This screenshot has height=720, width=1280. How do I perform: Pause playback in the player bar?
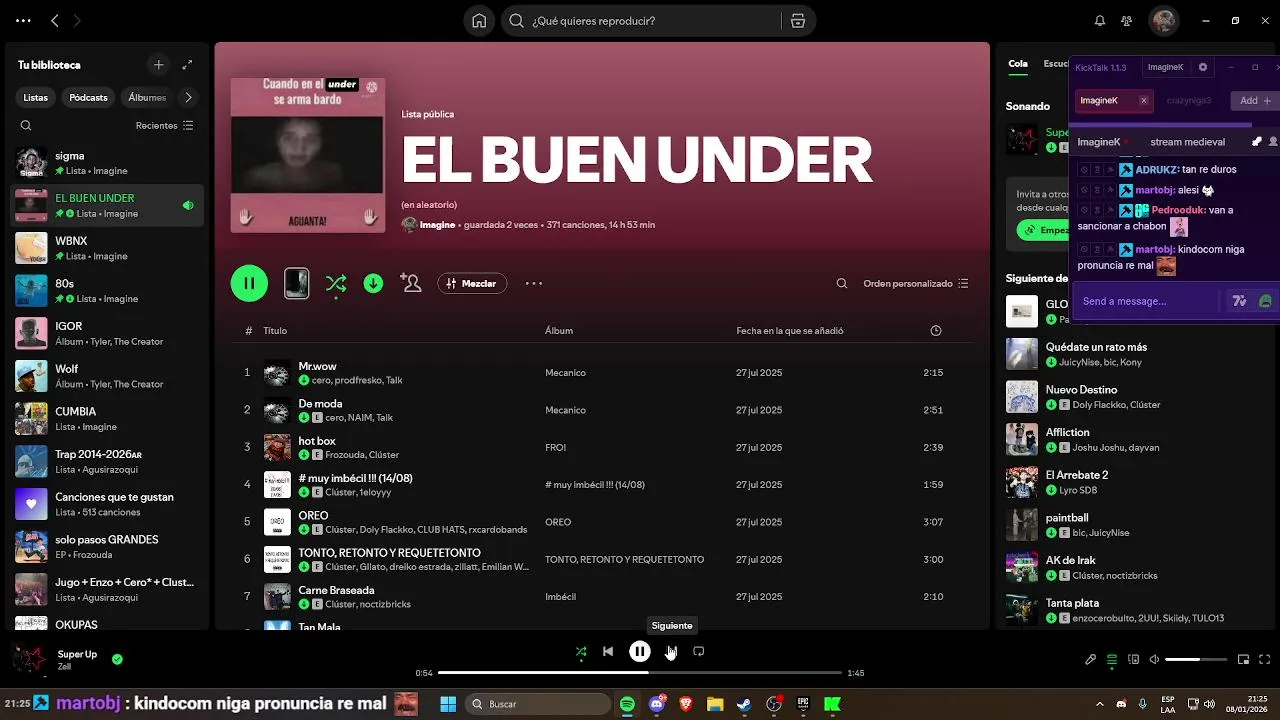pos(640,652)
